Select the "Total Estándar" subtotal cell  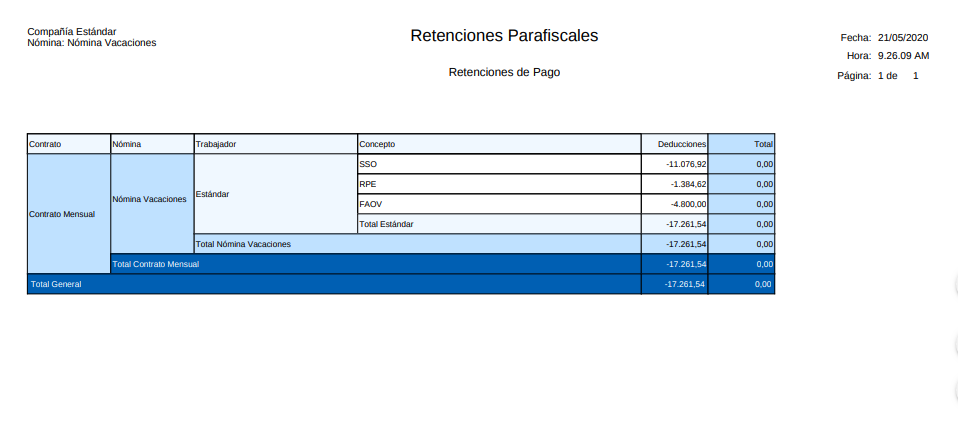click(499, 224)
